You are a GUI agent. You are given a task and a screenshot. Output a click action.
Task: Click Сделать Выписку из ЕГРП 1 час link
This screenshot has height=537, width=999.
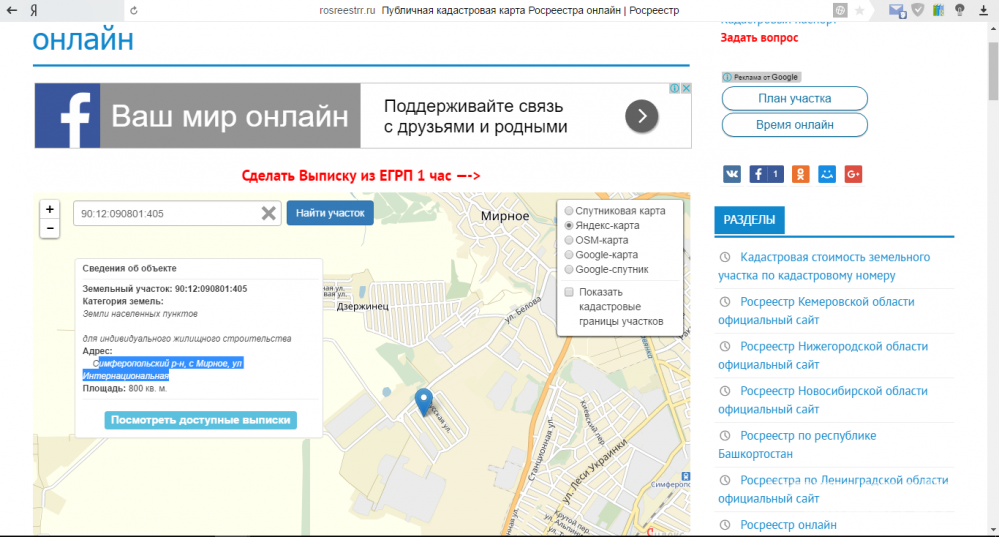[x=361, y=176]
